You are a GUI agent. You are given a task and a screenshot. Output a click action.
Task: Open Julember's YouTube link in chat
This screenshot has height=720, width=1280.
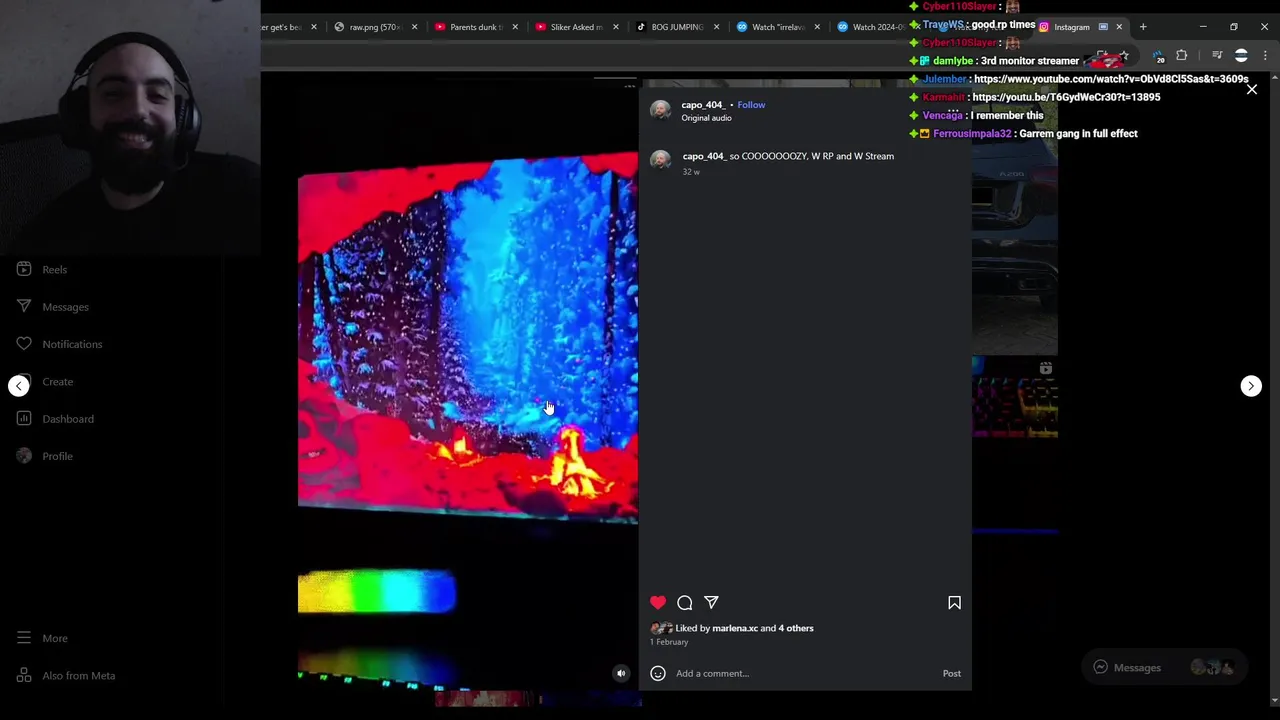(x=1111, y=79)
